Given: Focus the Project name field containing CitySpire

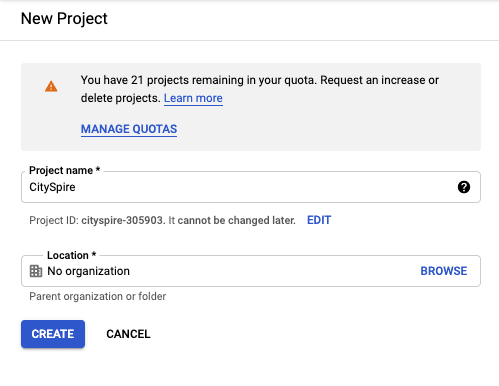Looking at the screenshot, I should pos(251,187).
